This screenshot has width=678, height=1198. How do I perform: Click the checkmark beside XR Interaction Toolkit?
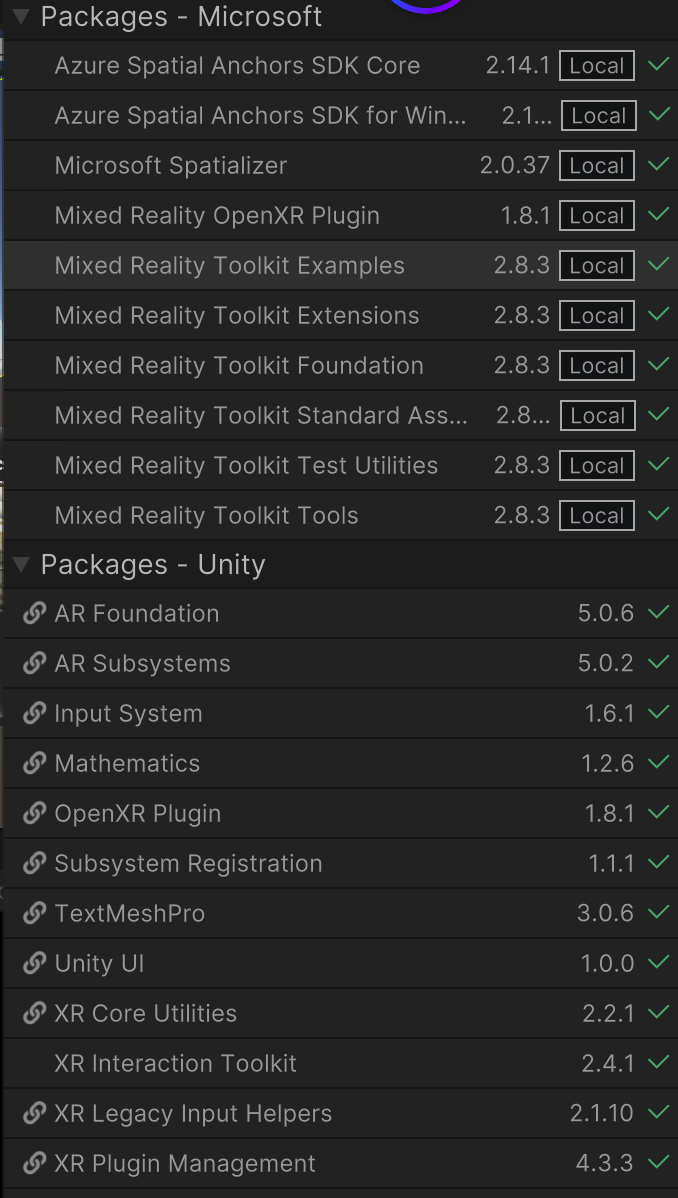[x=658, y=1063]
